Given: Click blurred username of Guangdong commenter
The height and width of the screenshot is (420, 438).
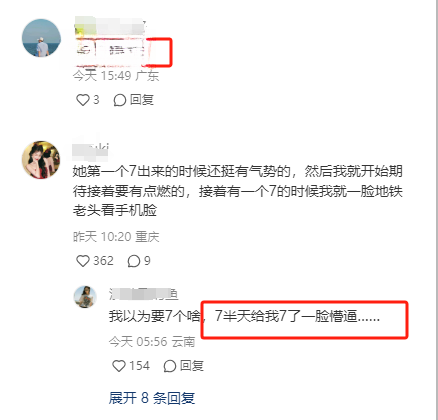Looking at the screenshot, I should [110, 25].
